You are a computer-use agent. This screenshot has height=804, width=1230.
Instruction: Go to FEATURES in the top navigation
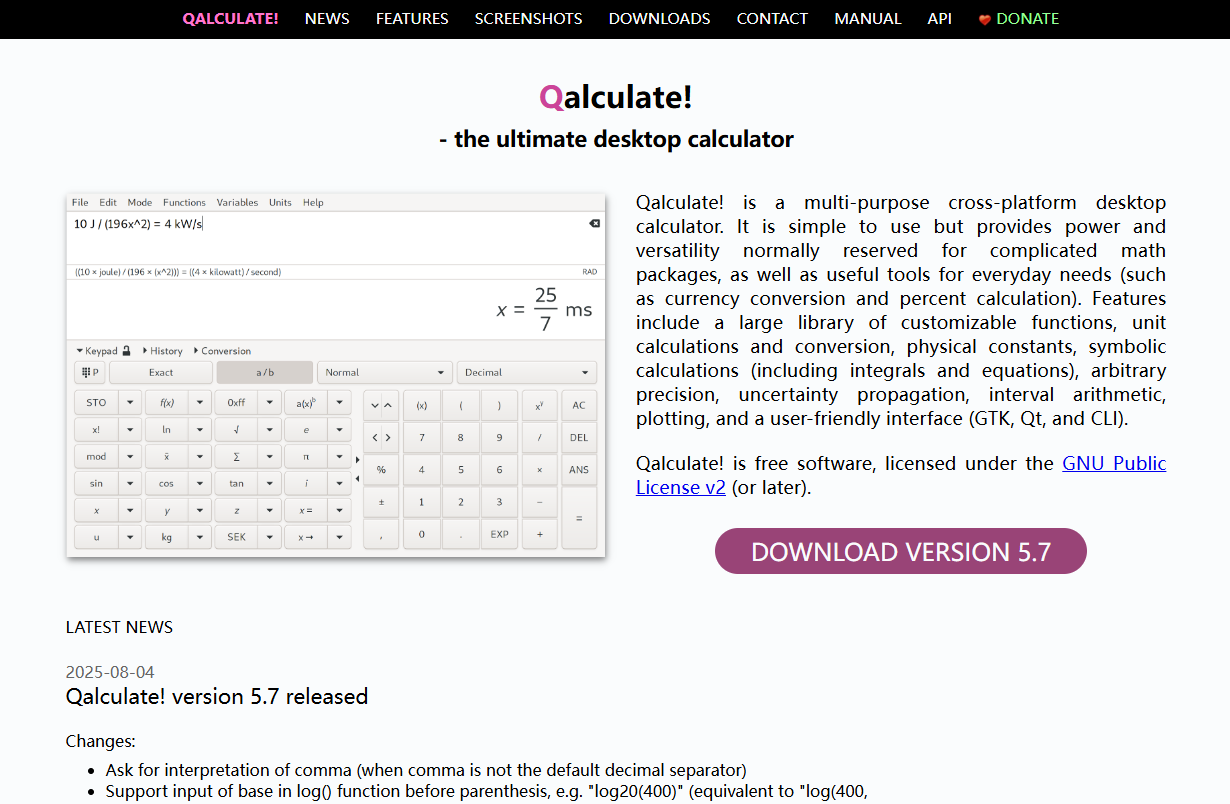pyautogui.click(x=412, y=19)
